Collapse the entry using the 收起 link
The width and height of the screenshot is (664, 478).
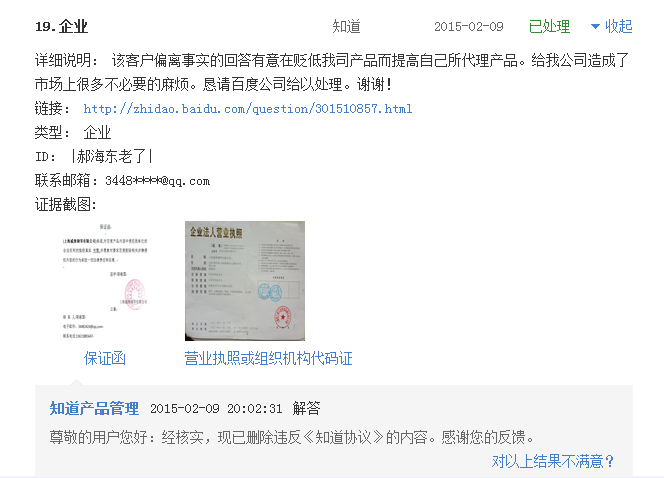618,26
